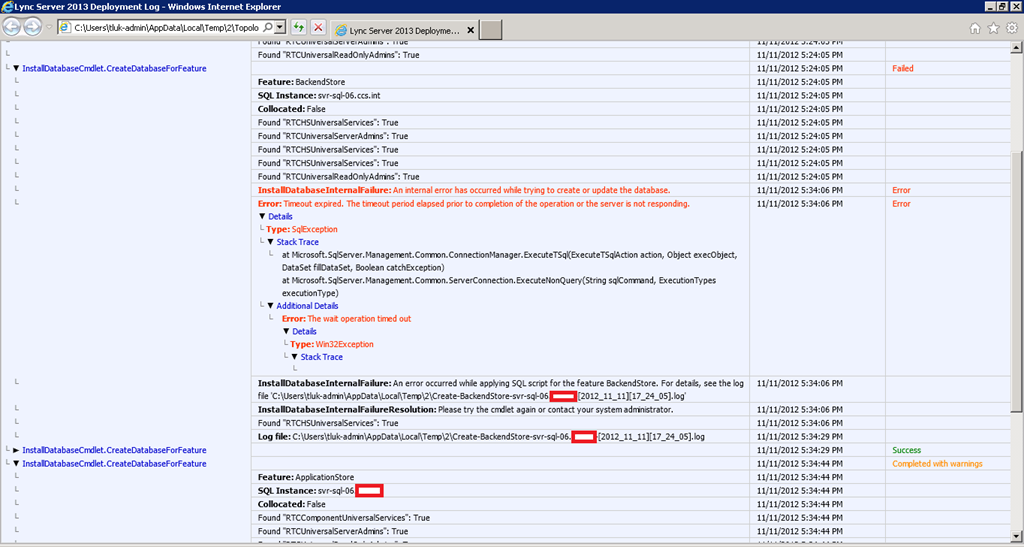Close the Lync Server 2013 Deployment tab
1024x547 pixels.
click(x=470, y=30)
